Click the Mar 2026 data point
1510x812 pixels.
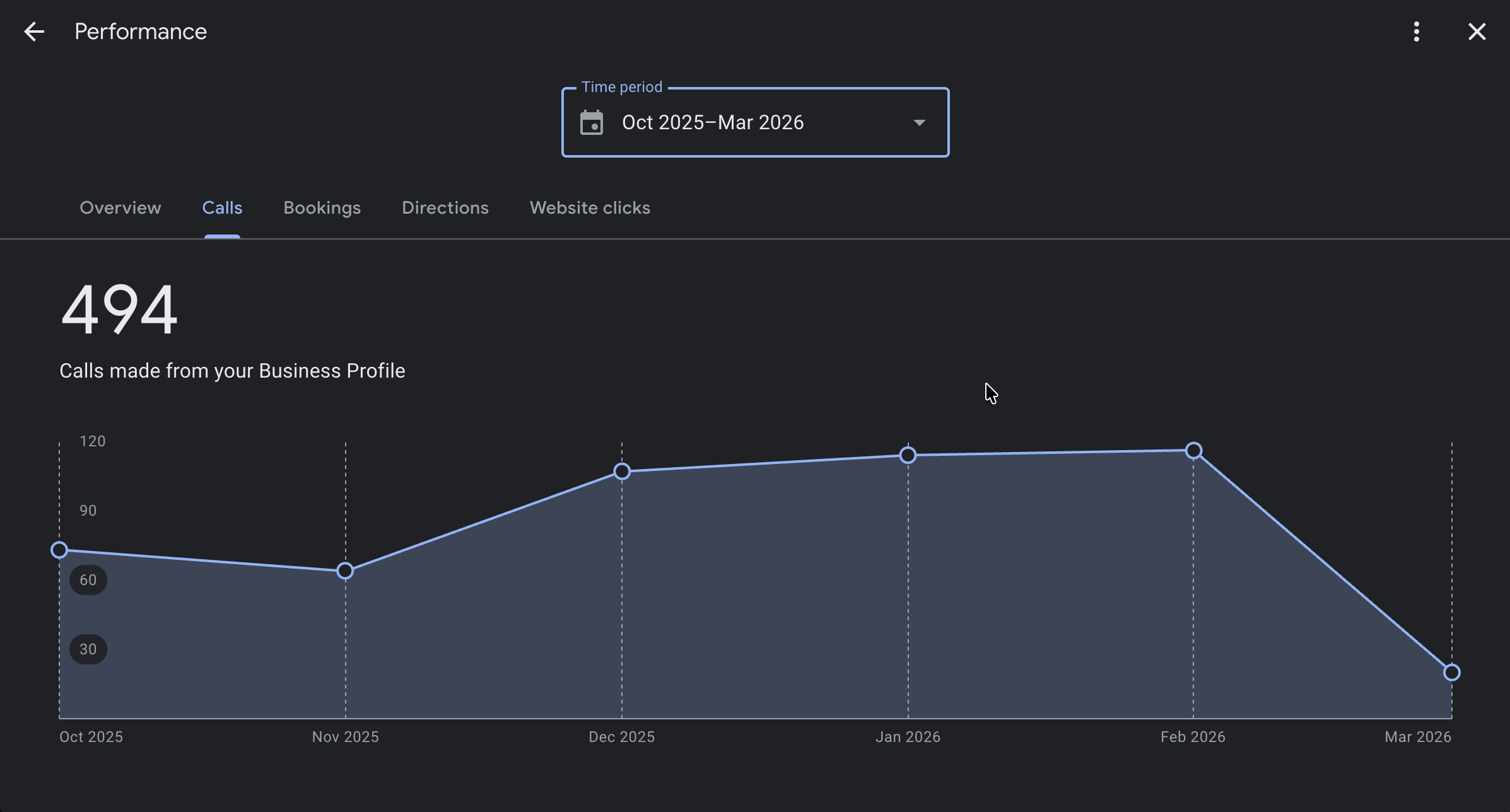1451,673
